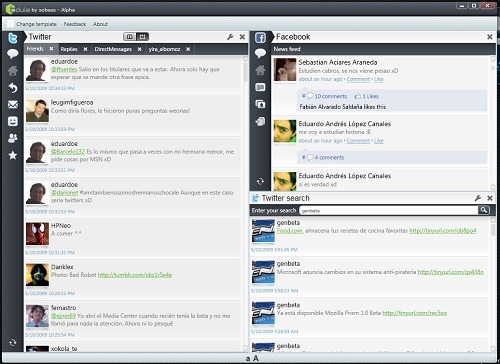The height and width of the screenshot is (364, 500).
Task: Select the Replies tab
Action: click(69, 49)
